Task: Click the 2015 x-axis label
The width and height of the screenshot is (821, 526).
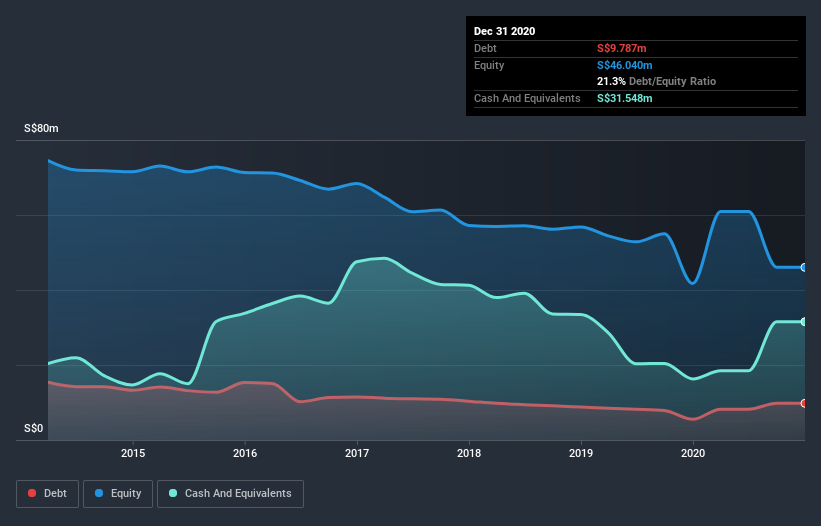Action: pyautogui.click(x=133, y=453)
